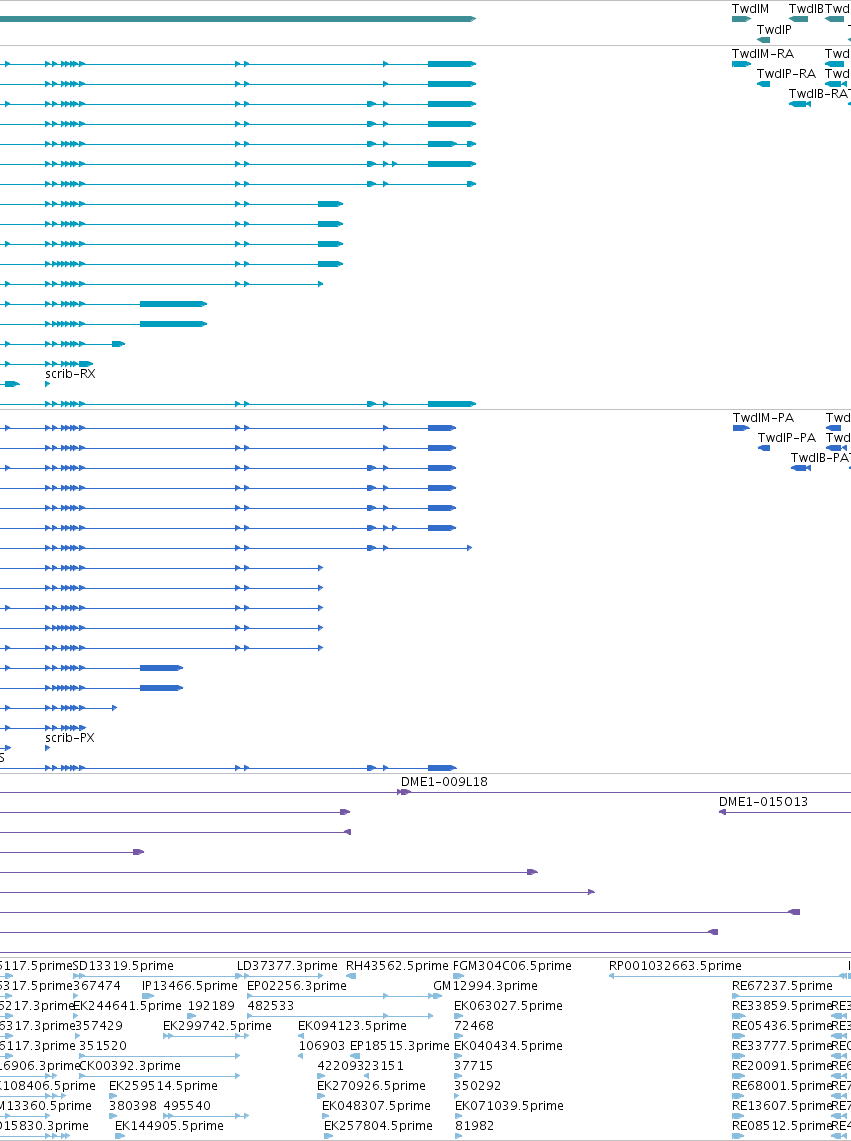
Task: Select the scrib-RX transcript label
Action: click(71, 373)
